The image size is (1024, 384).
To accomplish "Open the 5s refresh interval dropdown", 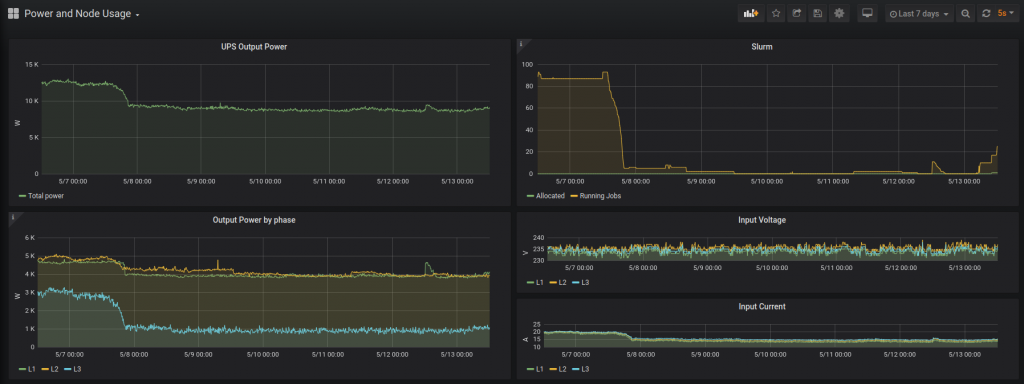I will click(1006, 14).
